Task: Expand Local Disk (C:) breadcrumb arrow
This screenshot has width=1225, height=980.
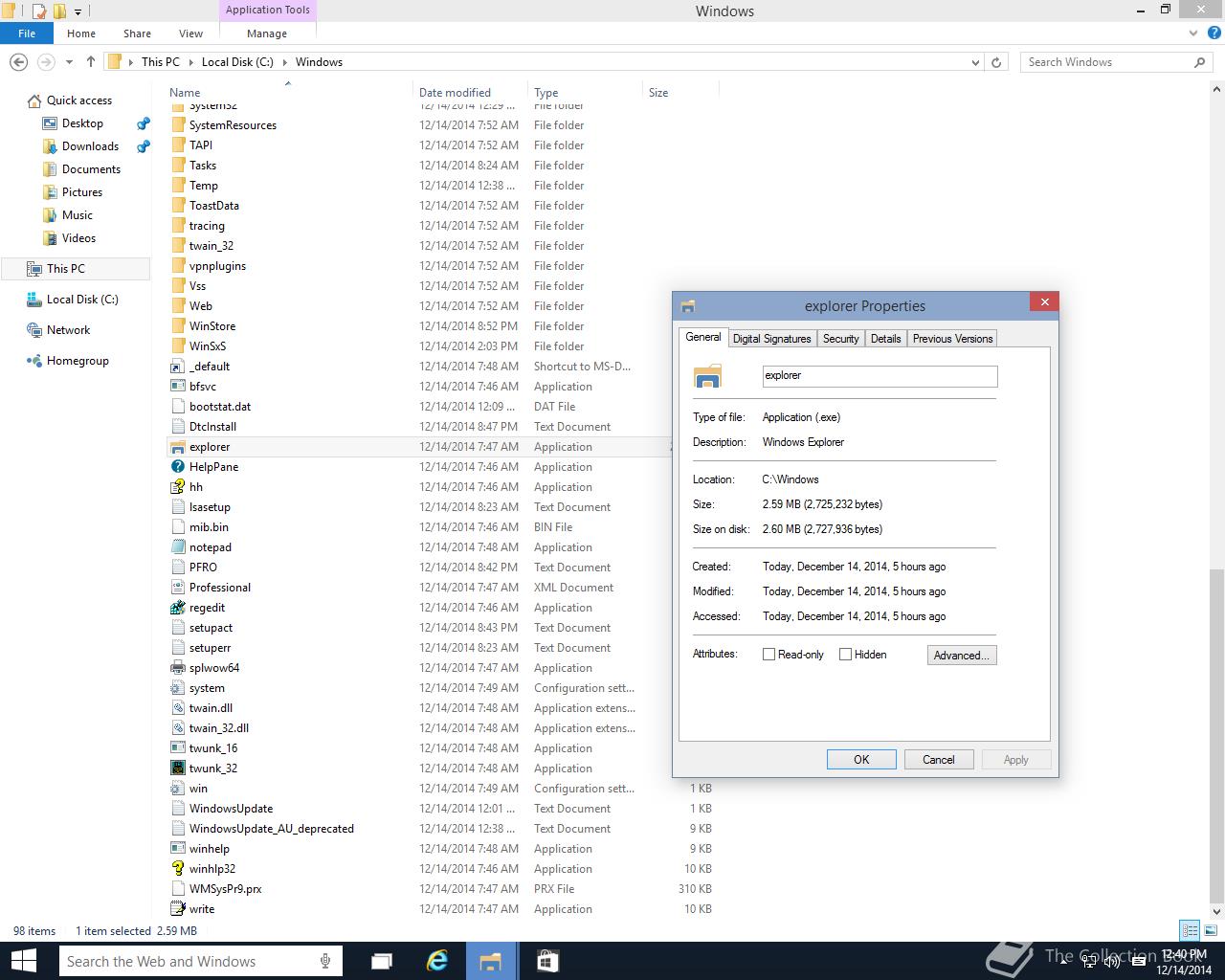Action: pos(284,62)
